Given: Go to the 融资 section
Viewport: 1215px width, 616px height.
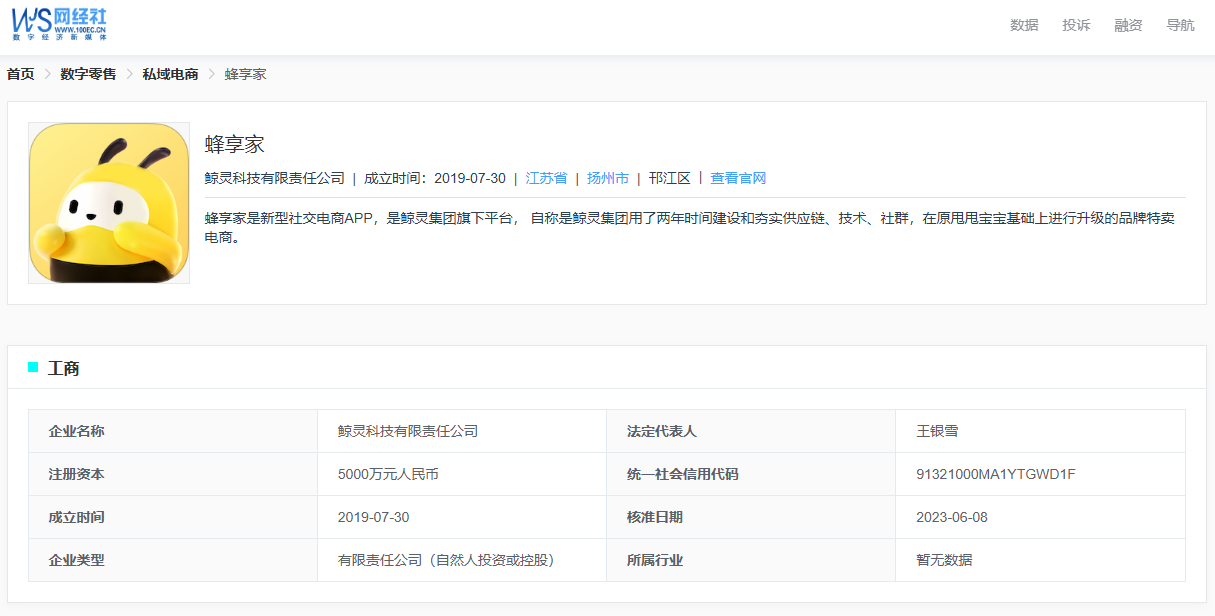Looking at the screenshot, I should [x=1128, y=25].
